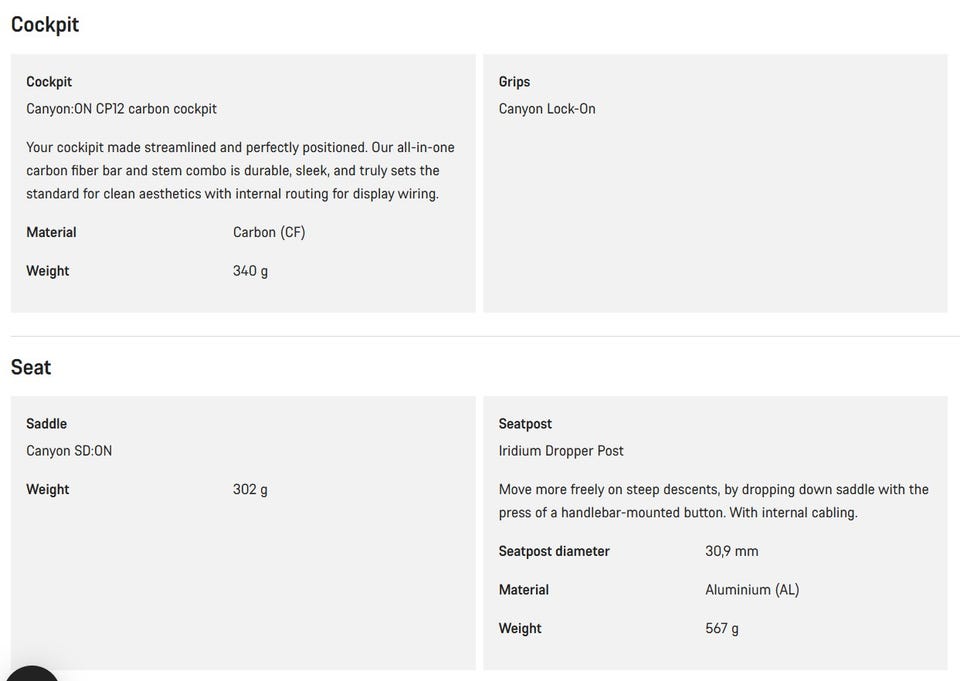The height and width of the screenshot is (681, 960).
Task: Click the cockpit description paragraph
Action: point(241,171)
